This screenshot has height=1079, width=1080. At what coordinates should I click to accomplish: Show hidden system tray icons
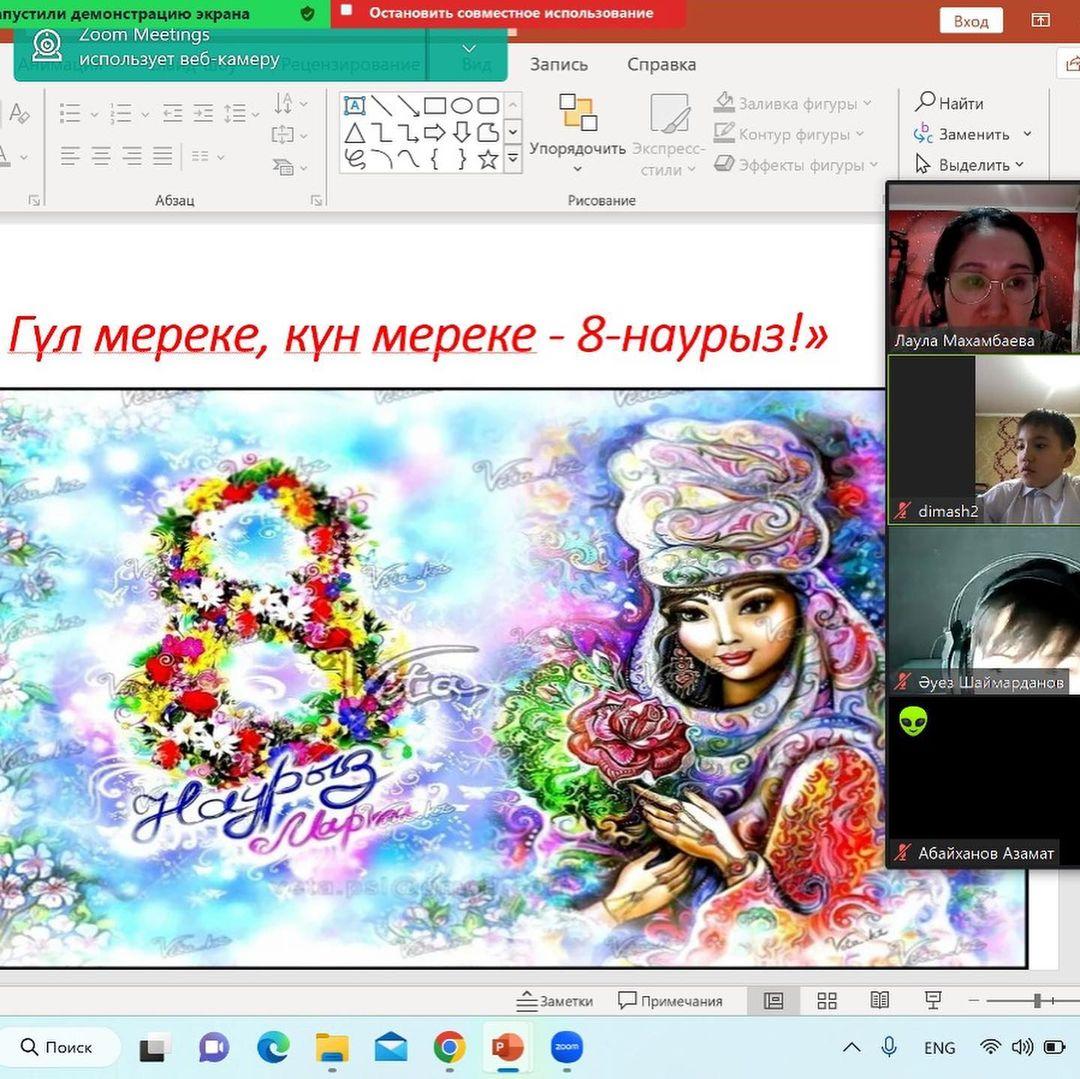851,1047
